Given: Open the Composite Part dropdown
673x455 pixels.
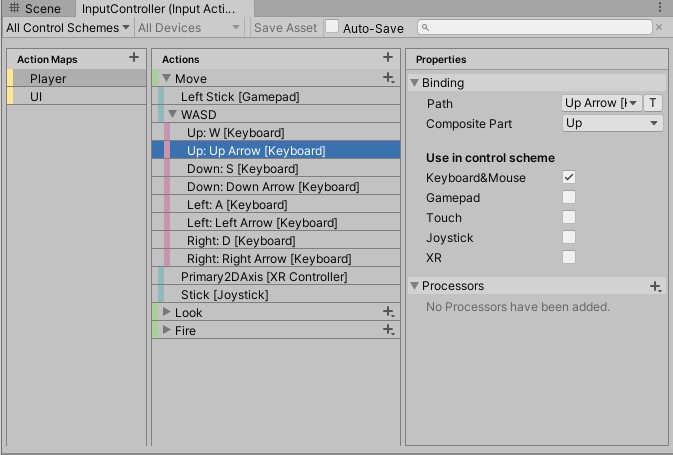Looking at the screenshot, I should pyautogui.click(x=612, y=123).
